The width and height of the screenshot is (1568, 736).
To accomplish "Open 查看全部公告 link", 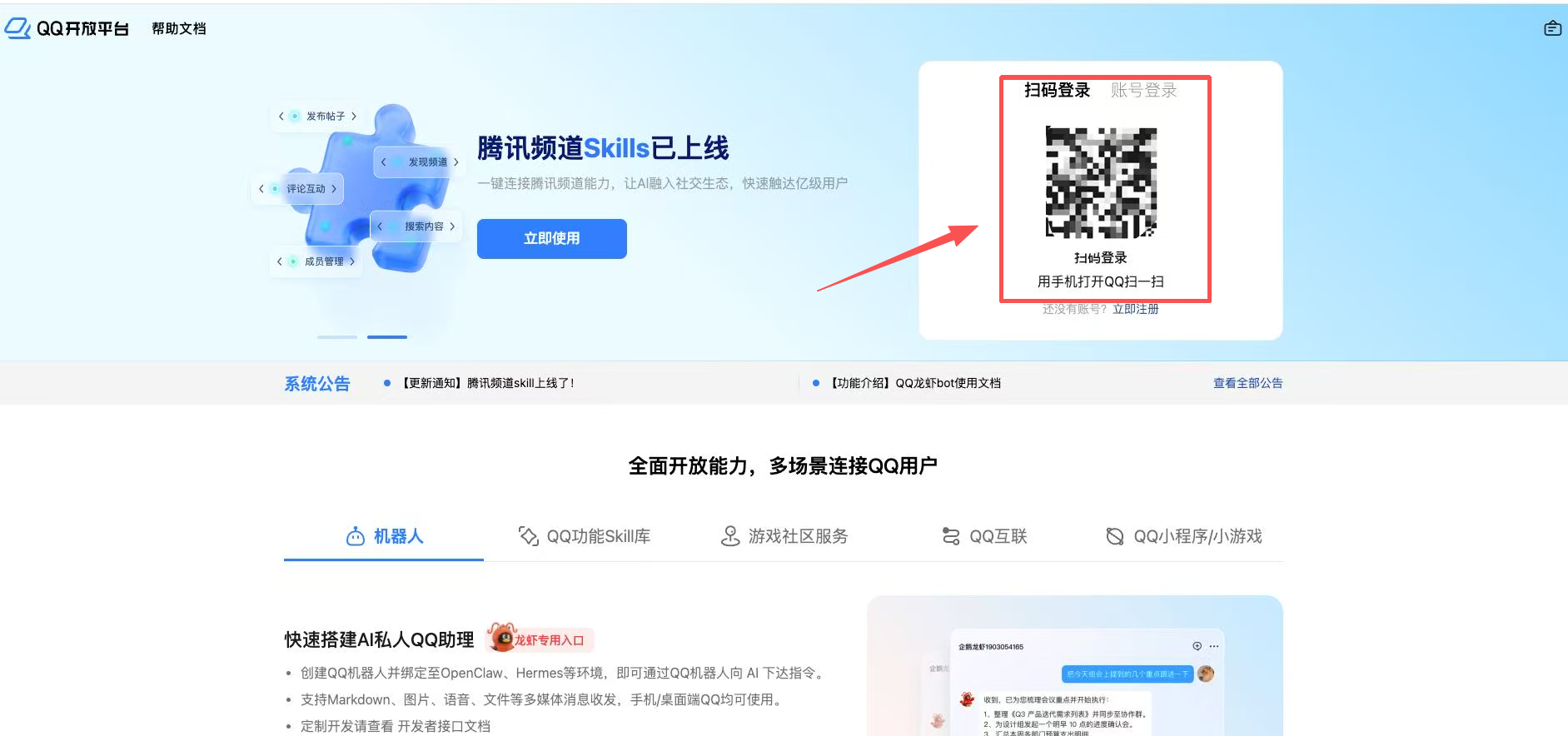I will 1247,383.
